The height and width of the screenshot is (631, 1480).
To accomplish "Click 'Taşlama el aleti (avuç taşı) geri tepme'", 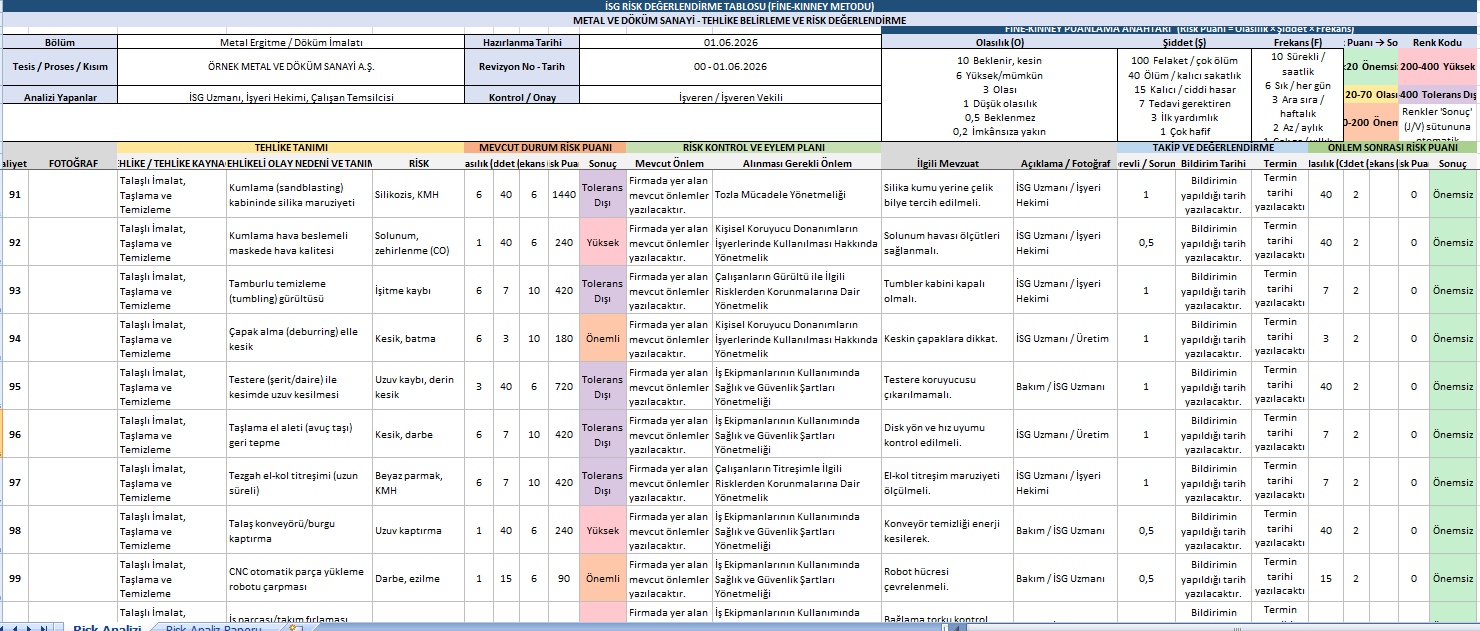I will tap(299, 434).
